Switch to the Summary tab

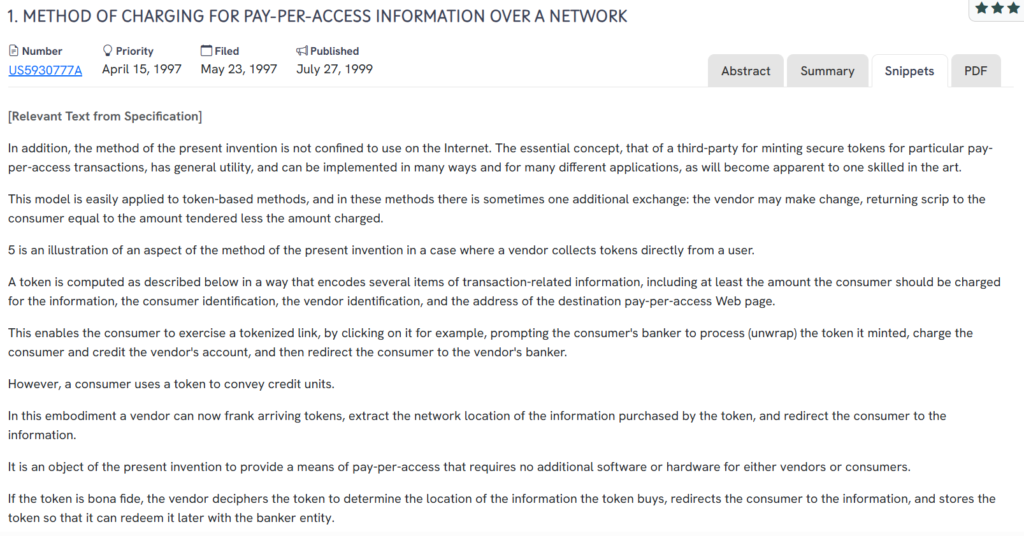coord(827,71)
